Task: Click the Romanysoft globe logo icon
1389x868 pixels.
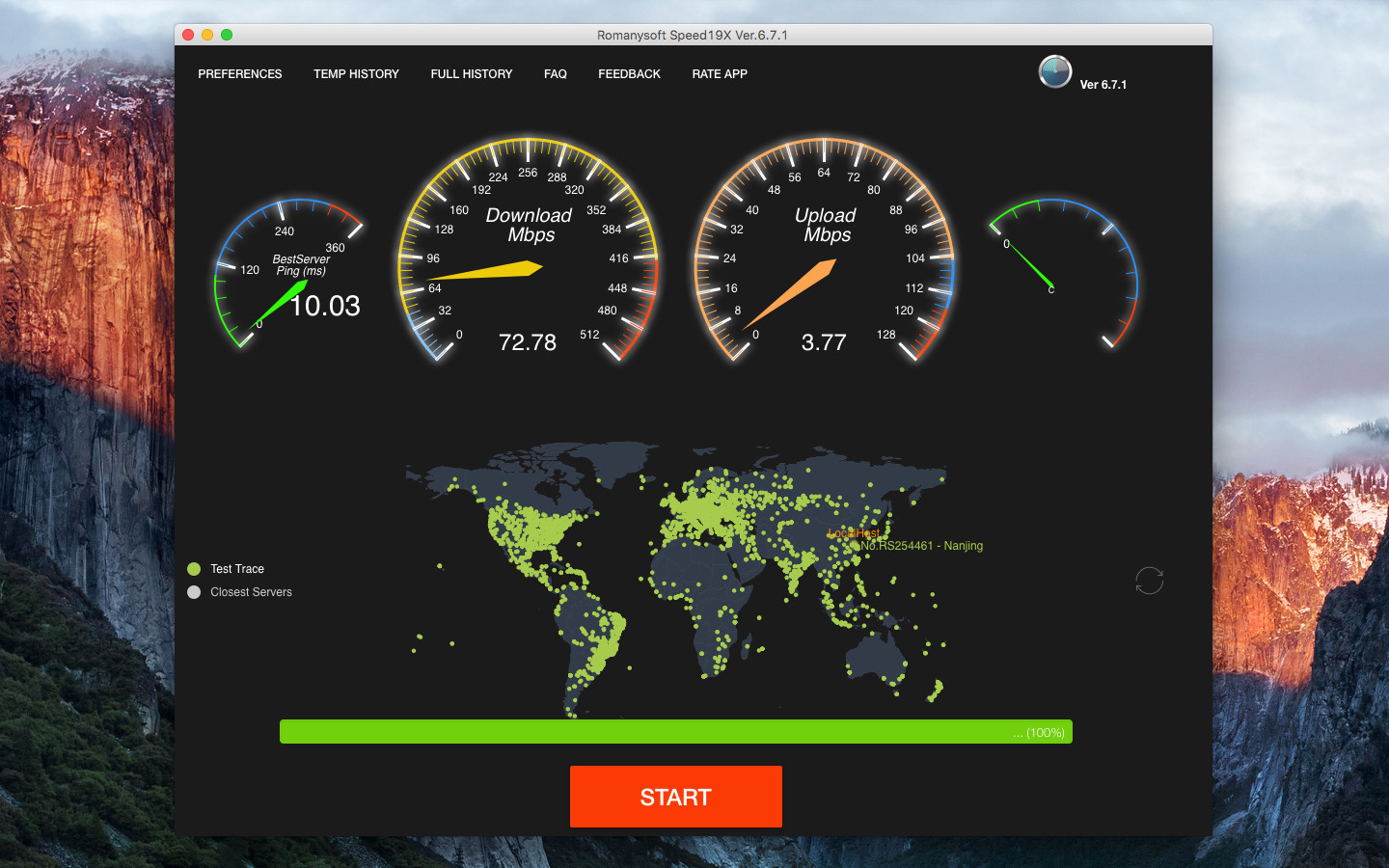Action: click(1055, 72)
